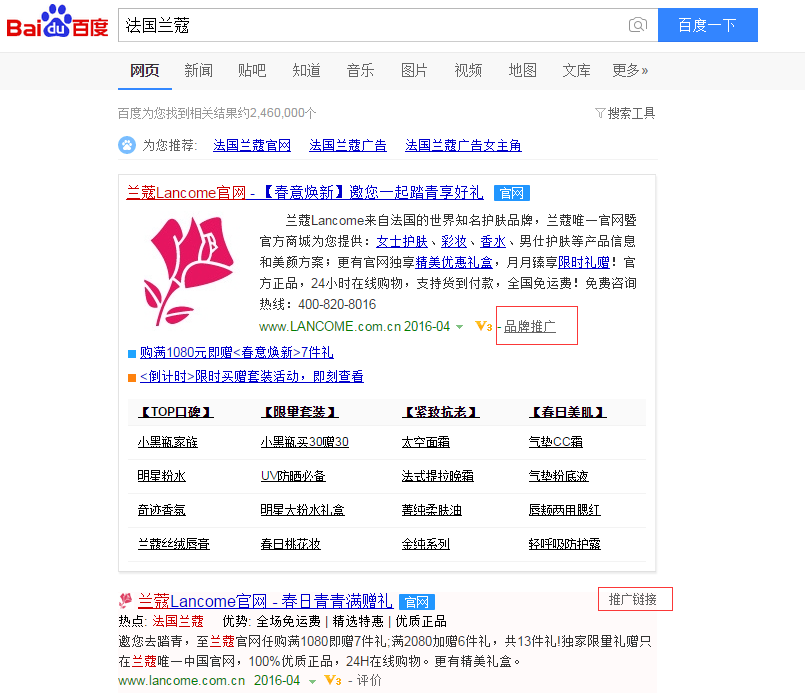Open the snapshot dropdown arrow after www.LANCOME.com.cn 2016-04
The image size is (805, 693).
click(460, 325)
